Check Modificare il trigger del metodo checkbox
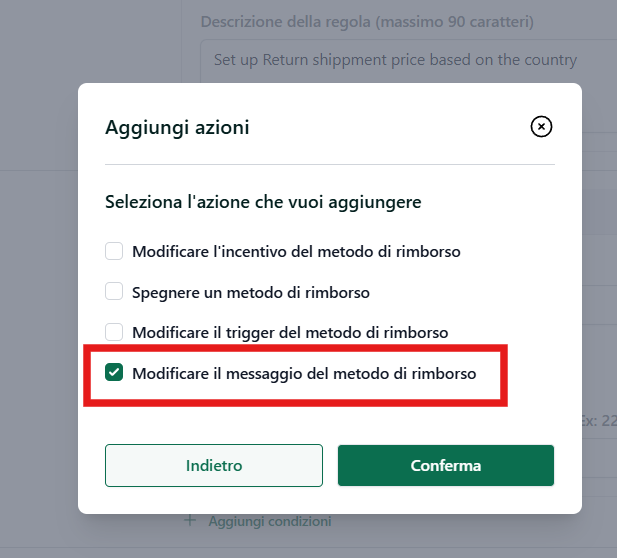Viewport: 617px width, 558px height. (x=114, y=332)
